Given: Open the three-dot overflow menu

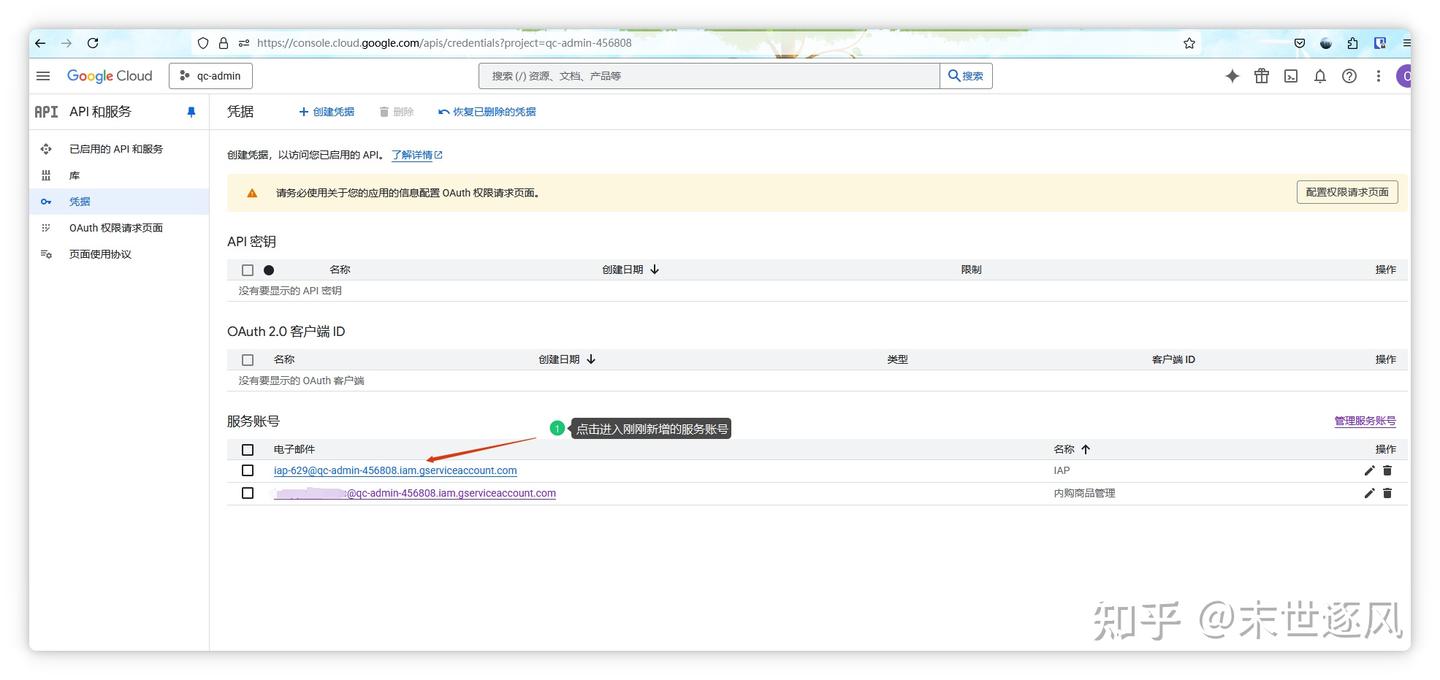Looking at the screenshot, I should [1378, 75].
